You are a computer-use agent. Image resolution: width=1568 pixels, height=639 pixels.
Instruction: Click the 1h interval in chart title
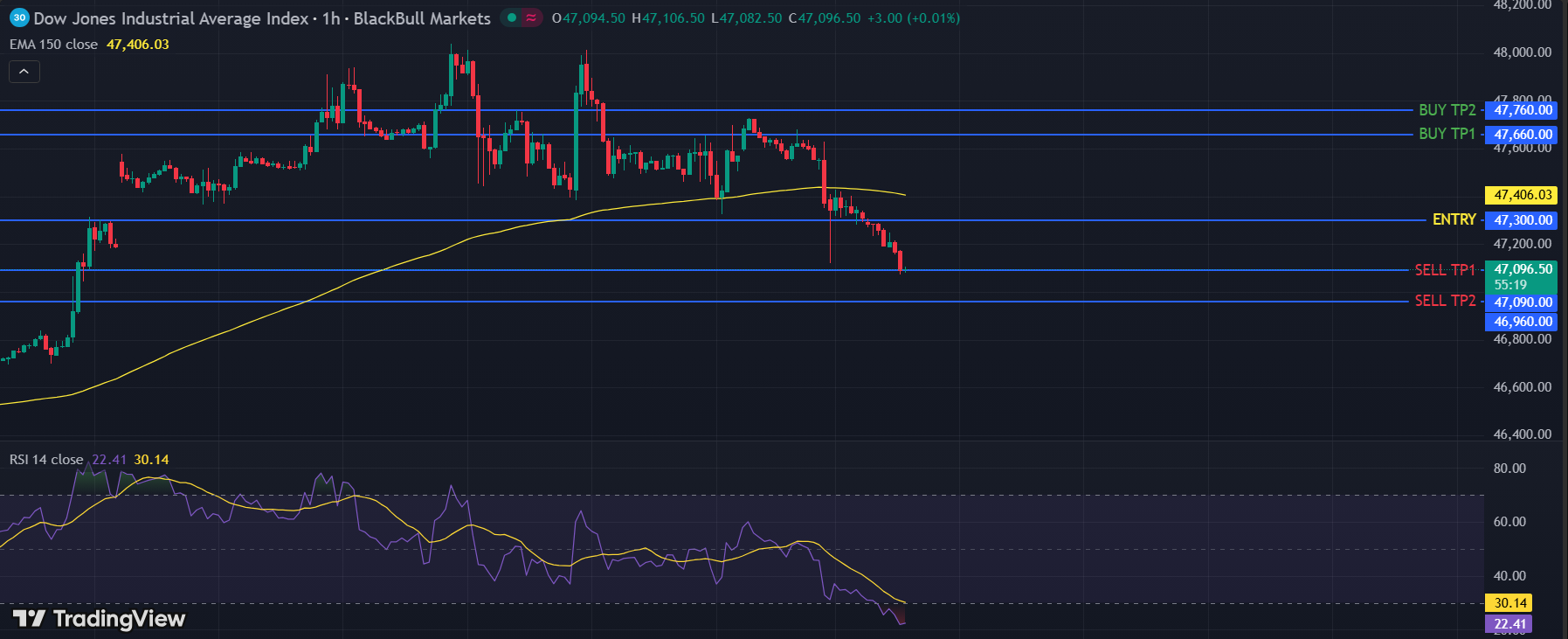pyautogui.click(x=331, y=18)
